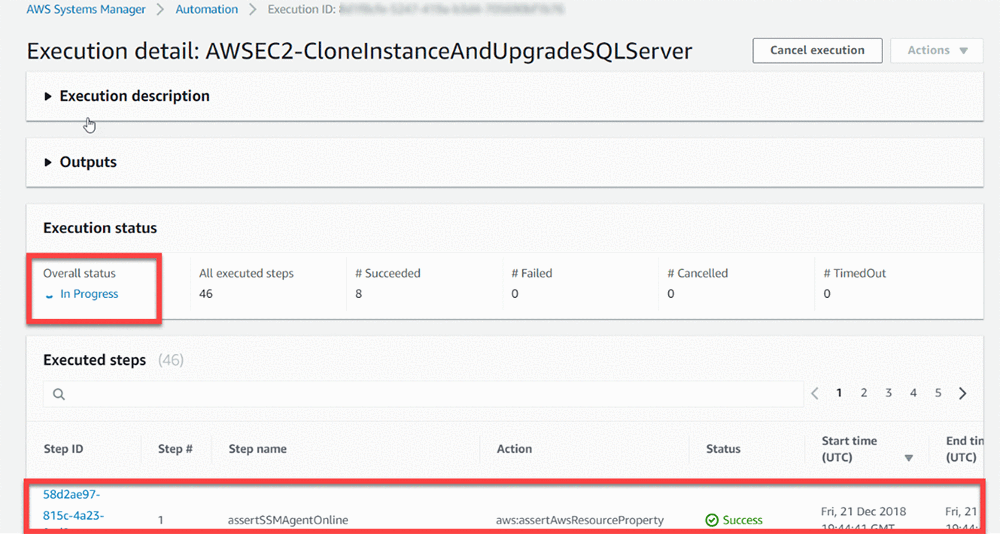
Task: Select page 2 of executed steps
Action: tap(864, 393)
